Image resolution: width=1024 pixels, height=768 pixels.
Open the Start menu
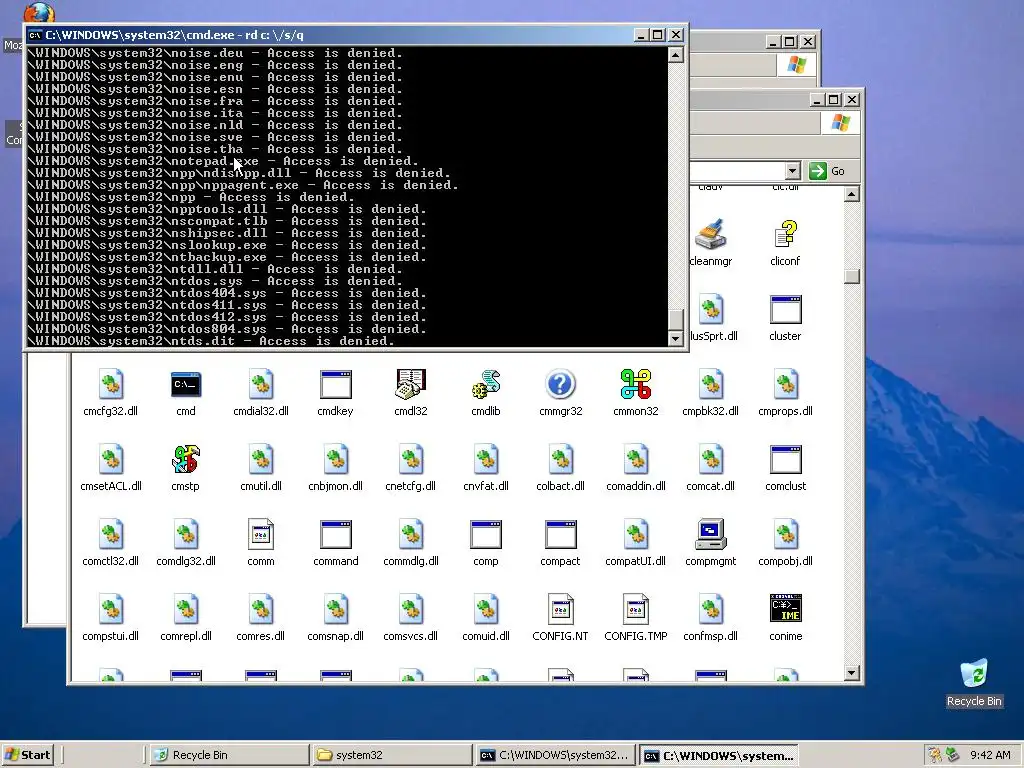[27, 755]
